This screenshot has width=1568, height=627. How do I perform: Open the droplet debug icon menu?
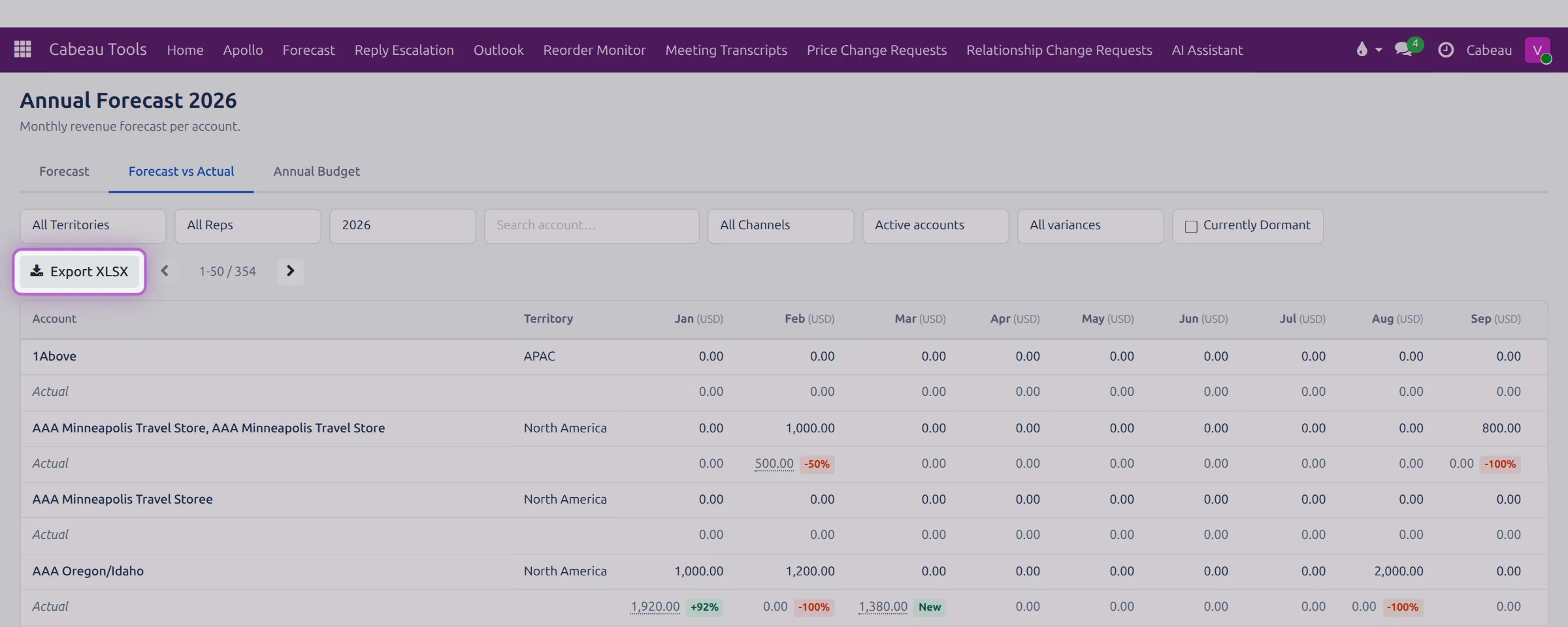pyautogui.click(x=1369, y=50)
